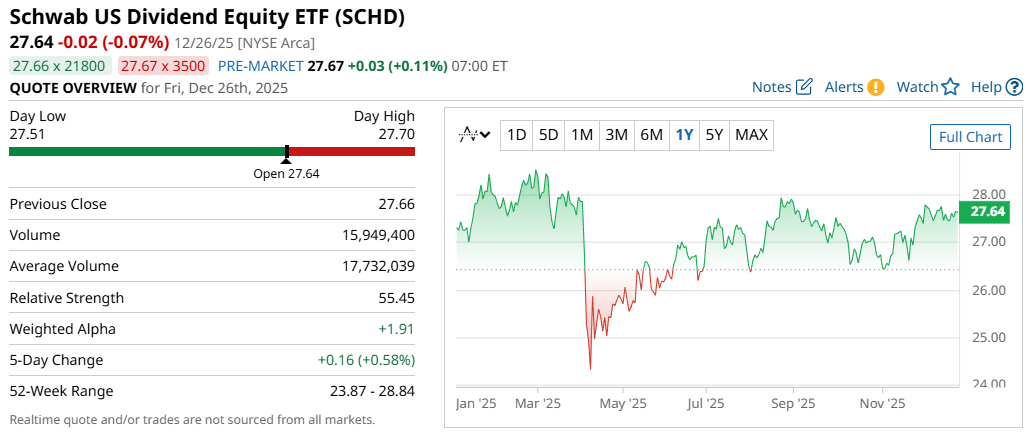Click the Help question mark icon

coord(1015,87)
